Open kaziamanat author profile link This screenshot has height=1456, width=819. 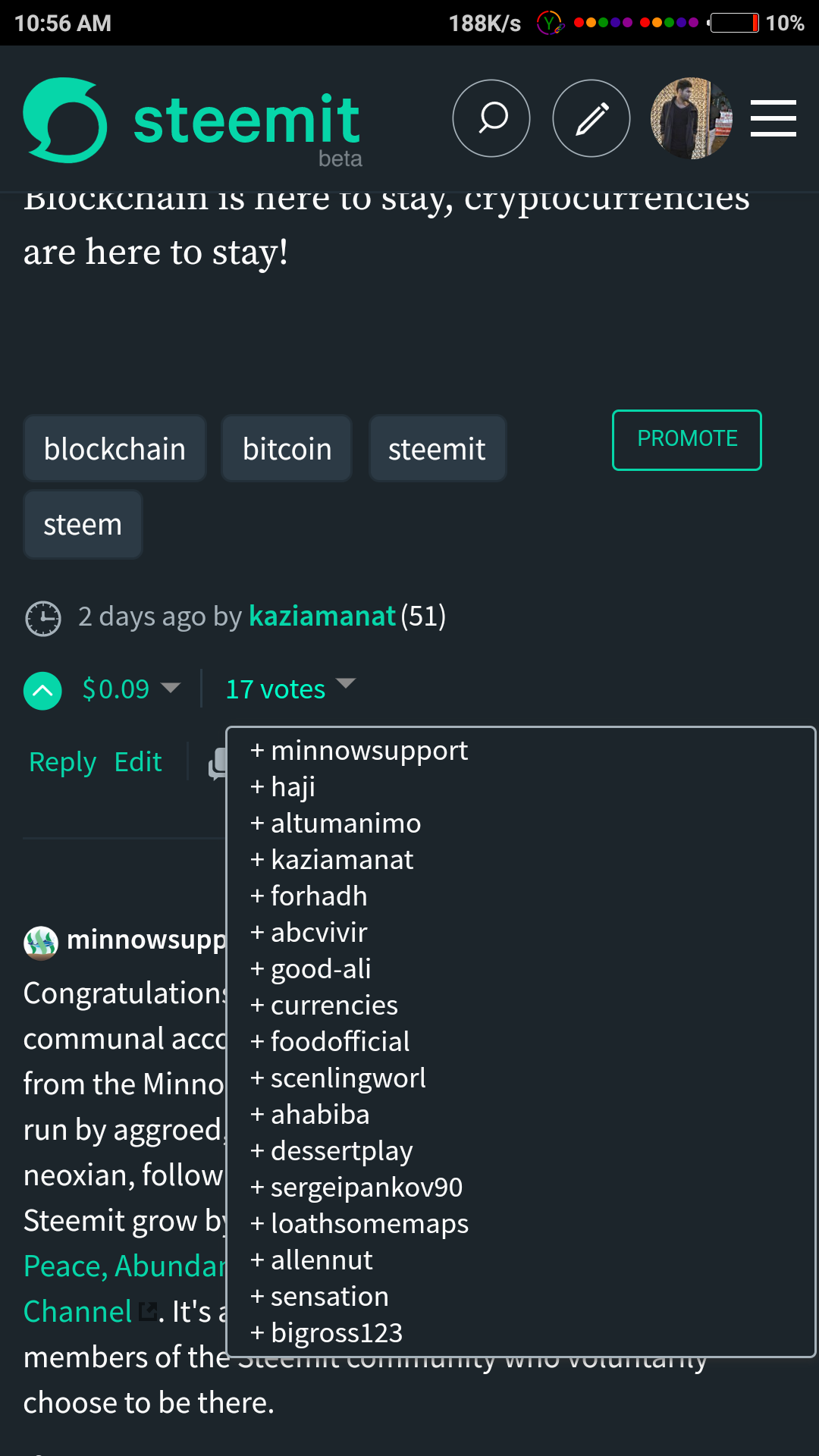[x=322, y=617]
